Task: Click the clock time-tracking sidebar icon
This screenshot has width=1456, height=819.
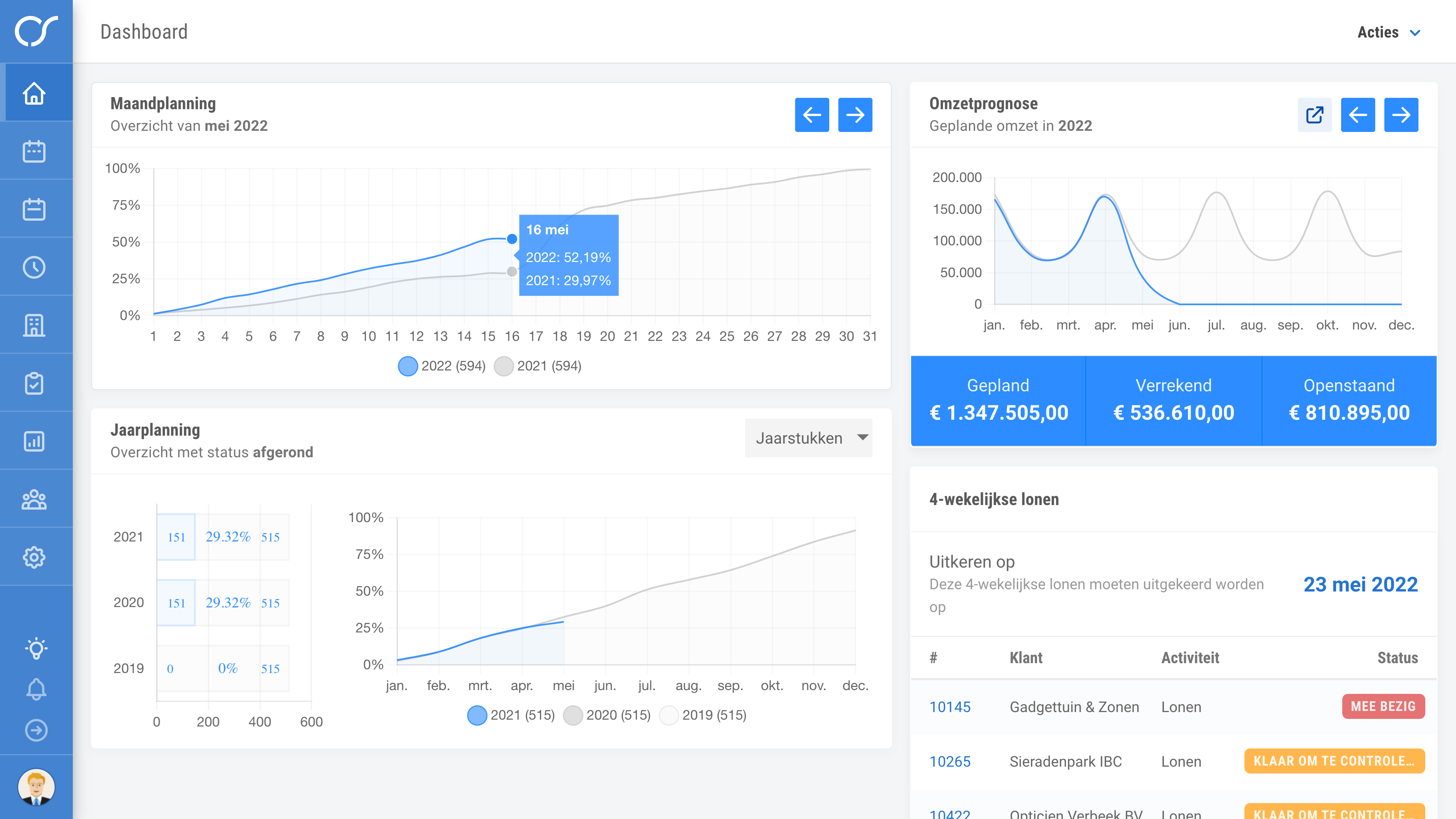Action: pos(35,267)
